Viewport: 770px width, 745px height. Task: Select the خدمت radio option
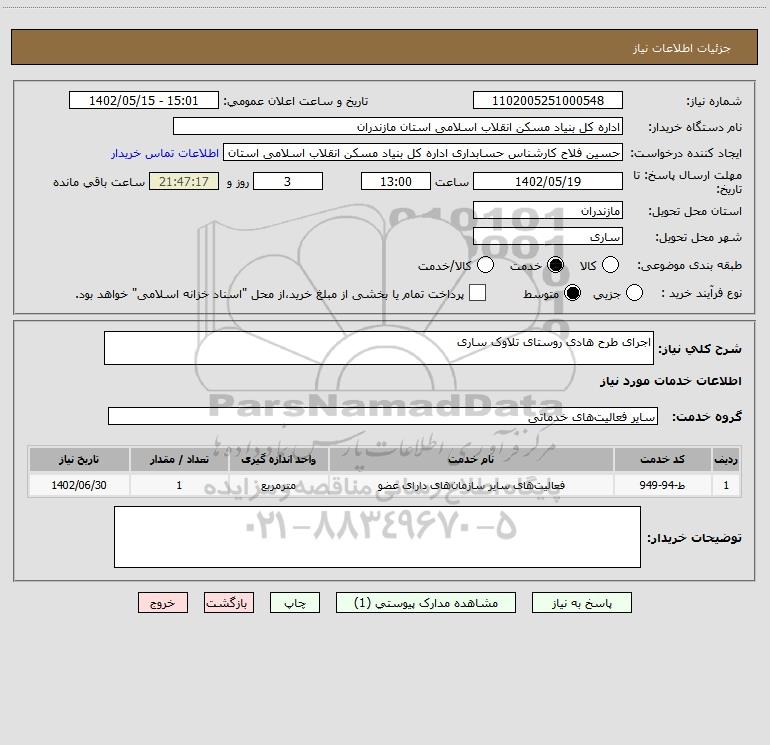[x=555, y=265]
